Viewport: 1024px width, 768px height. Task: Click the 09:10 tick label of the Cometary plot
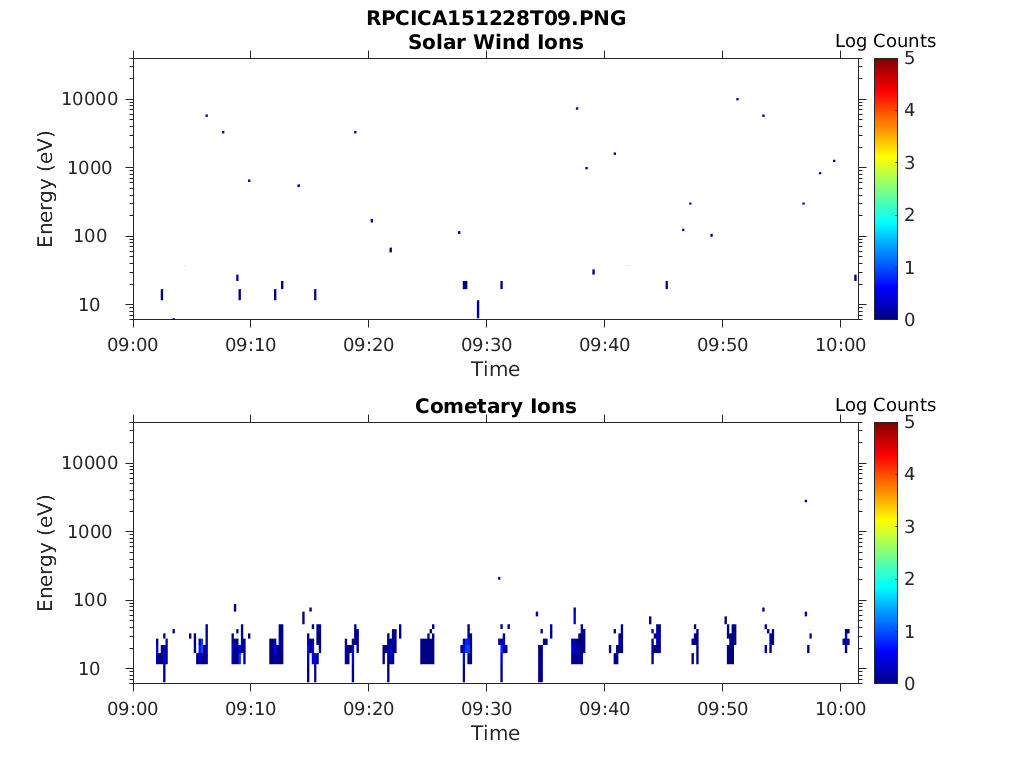pyautogui.click(x=251, y=709)
